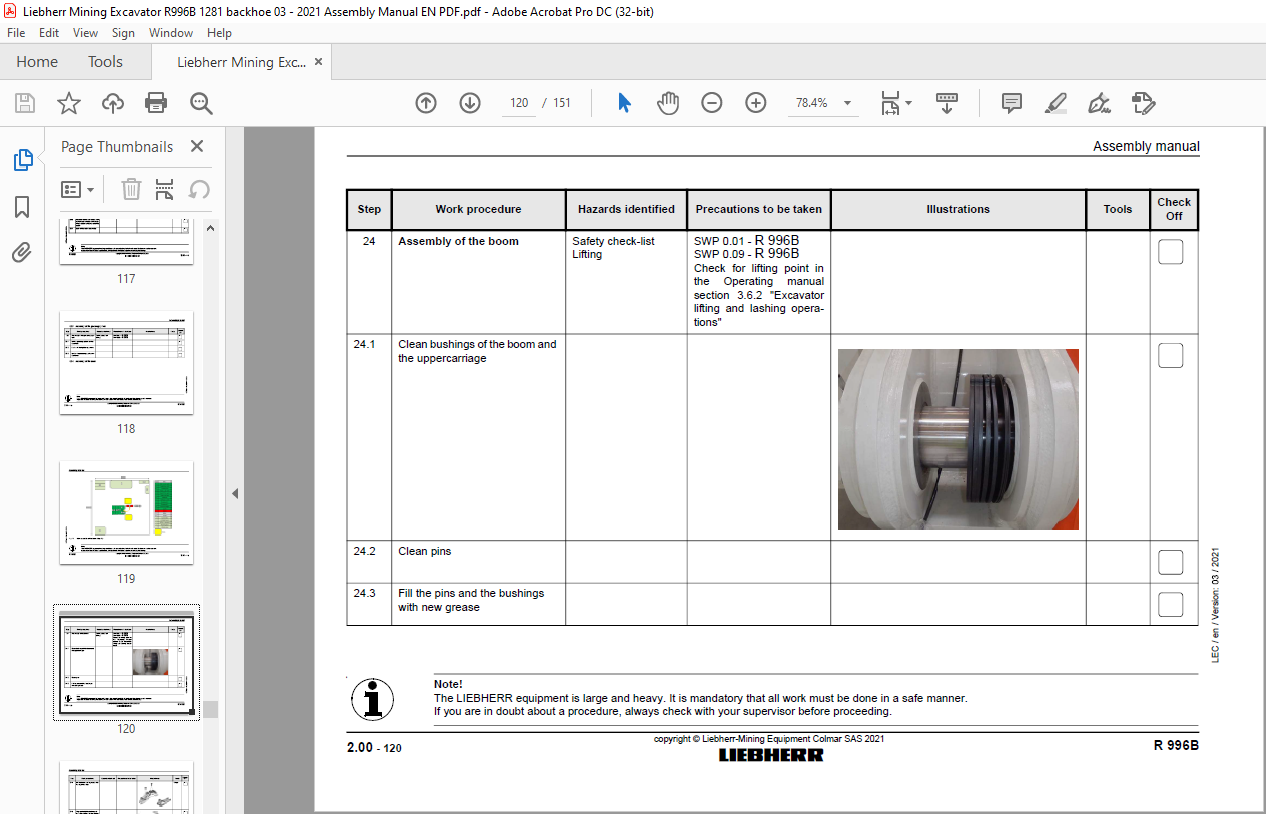Open the Help menu
1266x814 pixels.
click(x=219, y=32)
